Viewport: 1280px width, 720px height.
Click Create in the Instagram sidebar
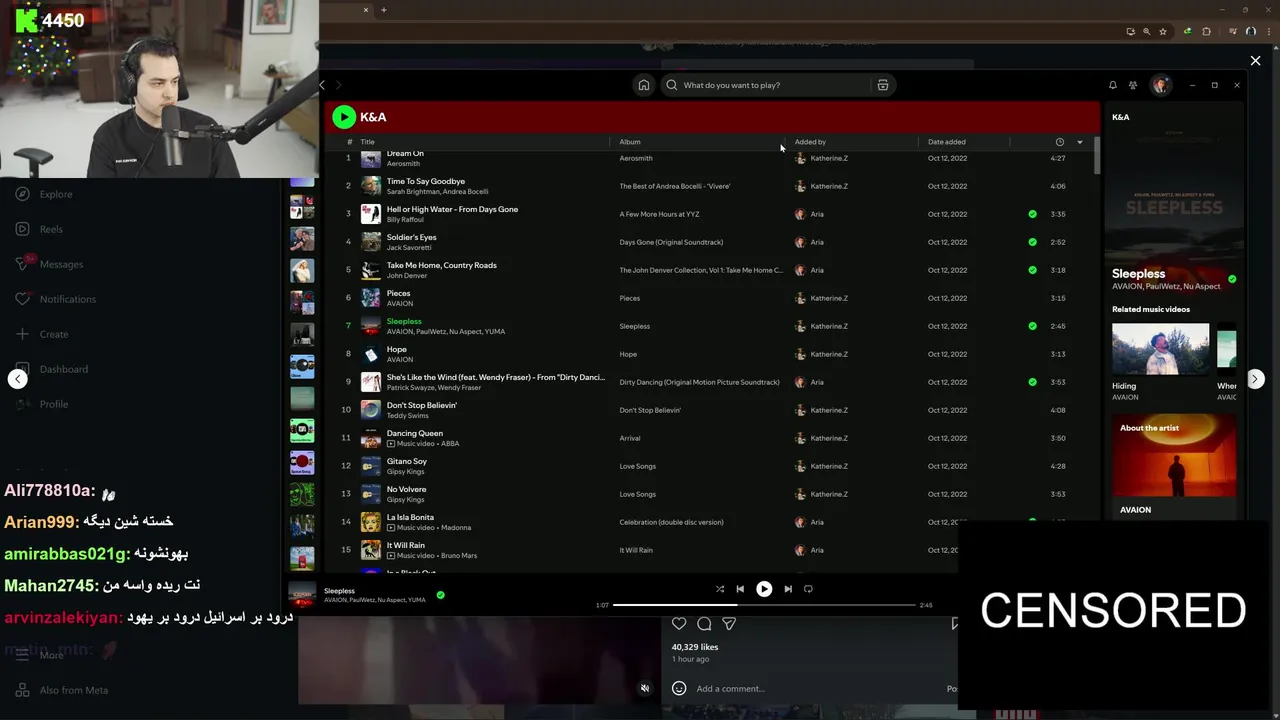click(x=41, y=334)
